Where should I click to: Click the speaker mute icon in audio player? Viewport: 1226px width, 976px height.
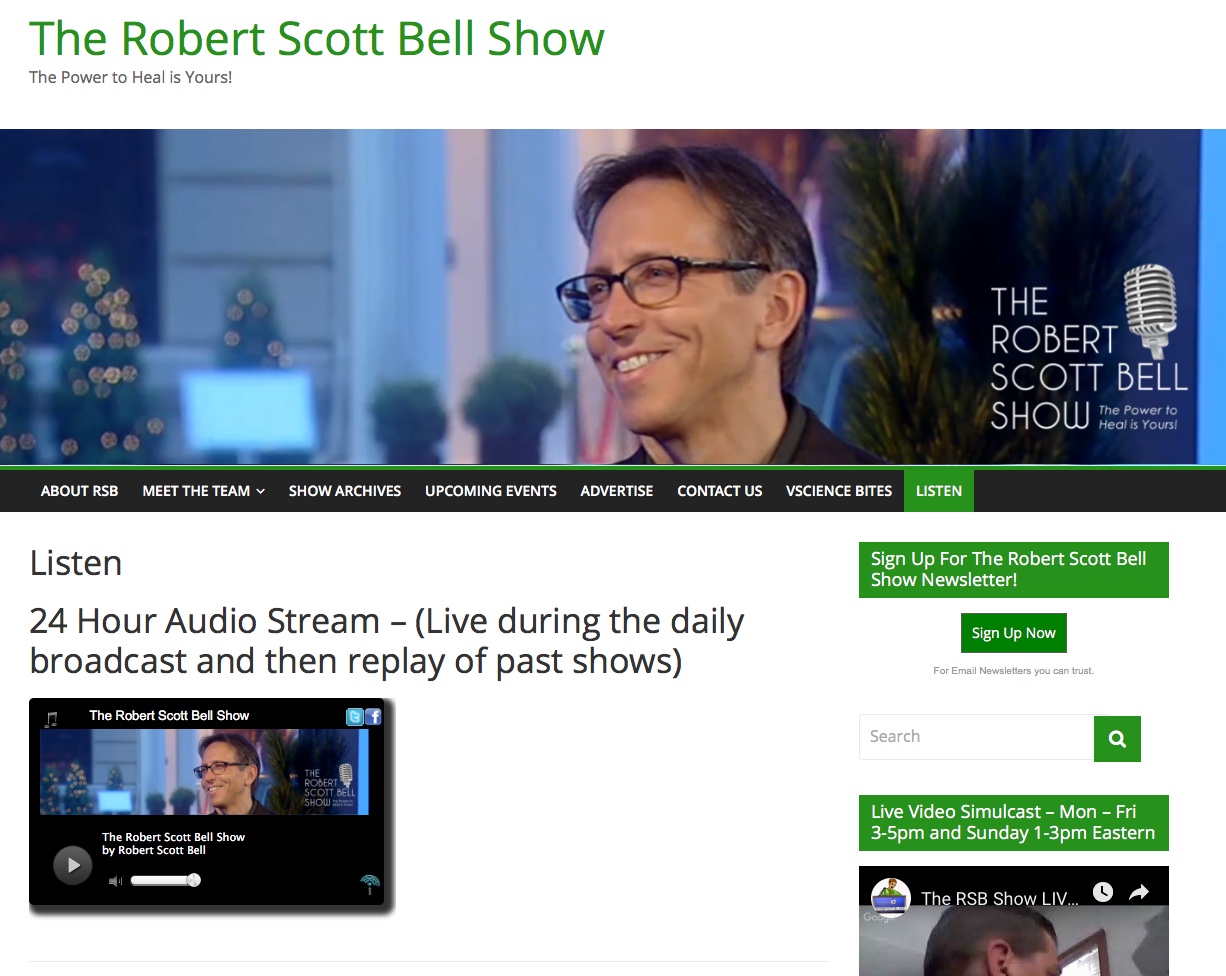(115, 881)
